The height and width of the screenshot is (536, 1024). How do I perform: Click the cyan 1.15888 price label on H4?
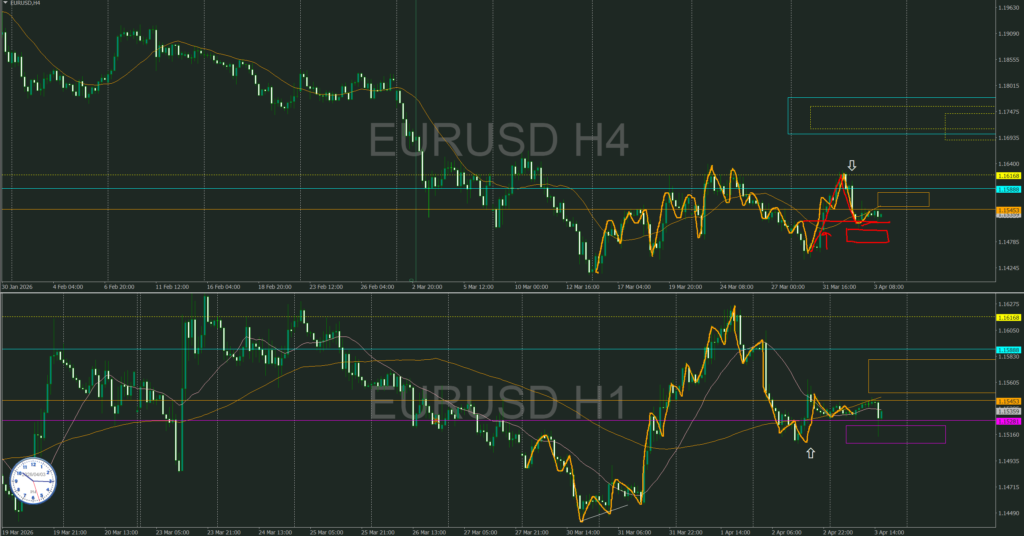pos(1007,189)
